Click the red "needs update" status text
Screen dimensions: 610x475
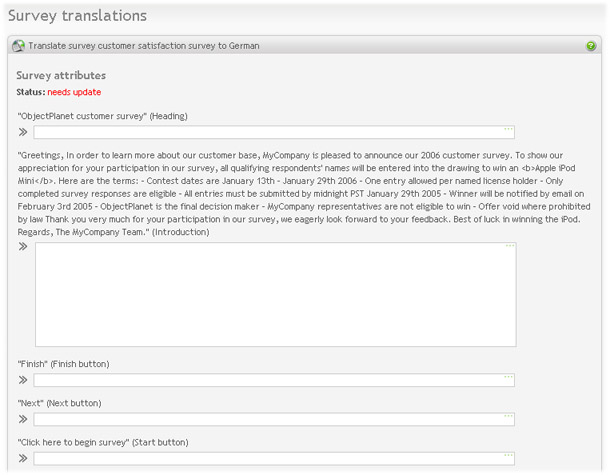74,92
